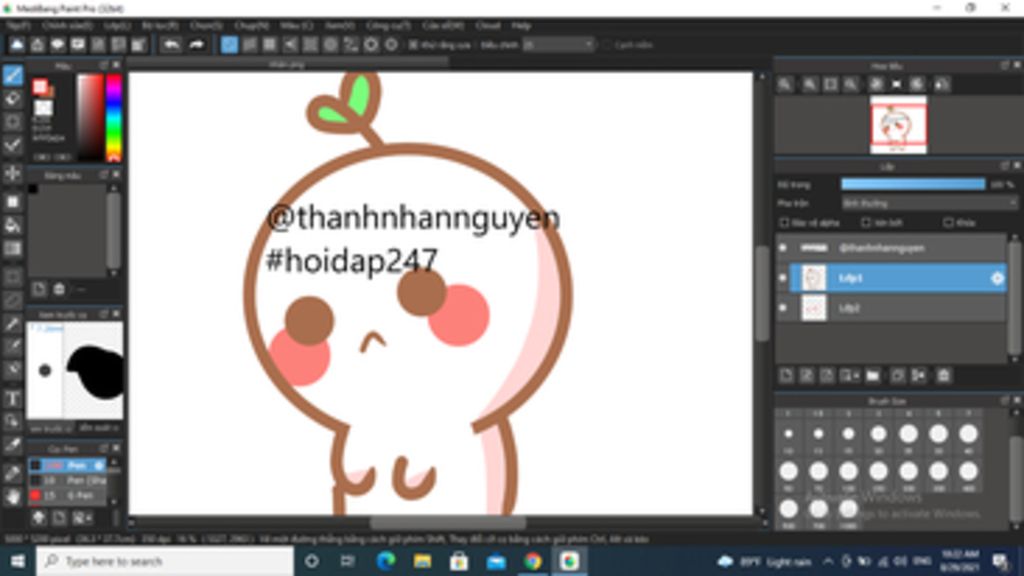Screen dimensions: 1024x576
Task: Enable the circle snap guide
Action: pos(330,44)
